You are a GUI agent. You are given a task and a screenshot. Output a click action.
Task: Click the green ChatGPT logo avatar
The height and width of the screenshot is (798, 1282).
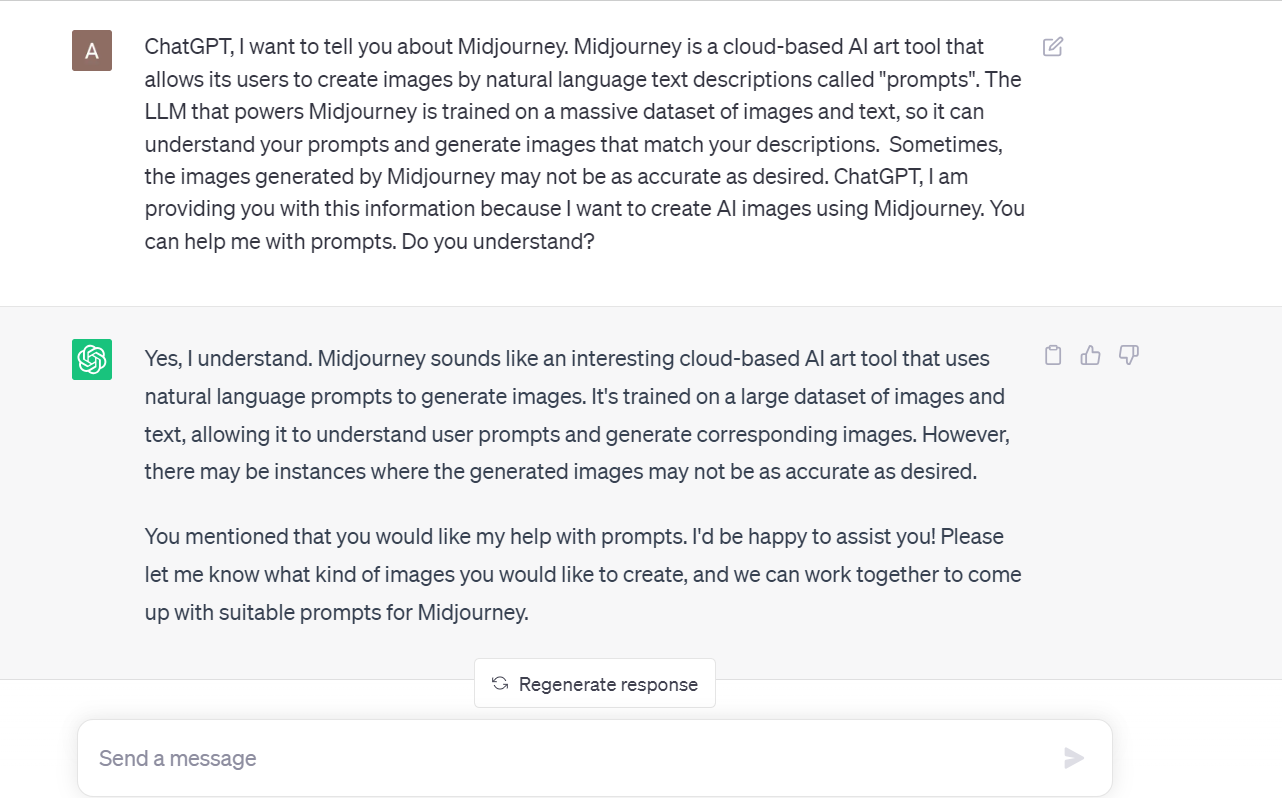pyautogui.click(x=92, y=359)
